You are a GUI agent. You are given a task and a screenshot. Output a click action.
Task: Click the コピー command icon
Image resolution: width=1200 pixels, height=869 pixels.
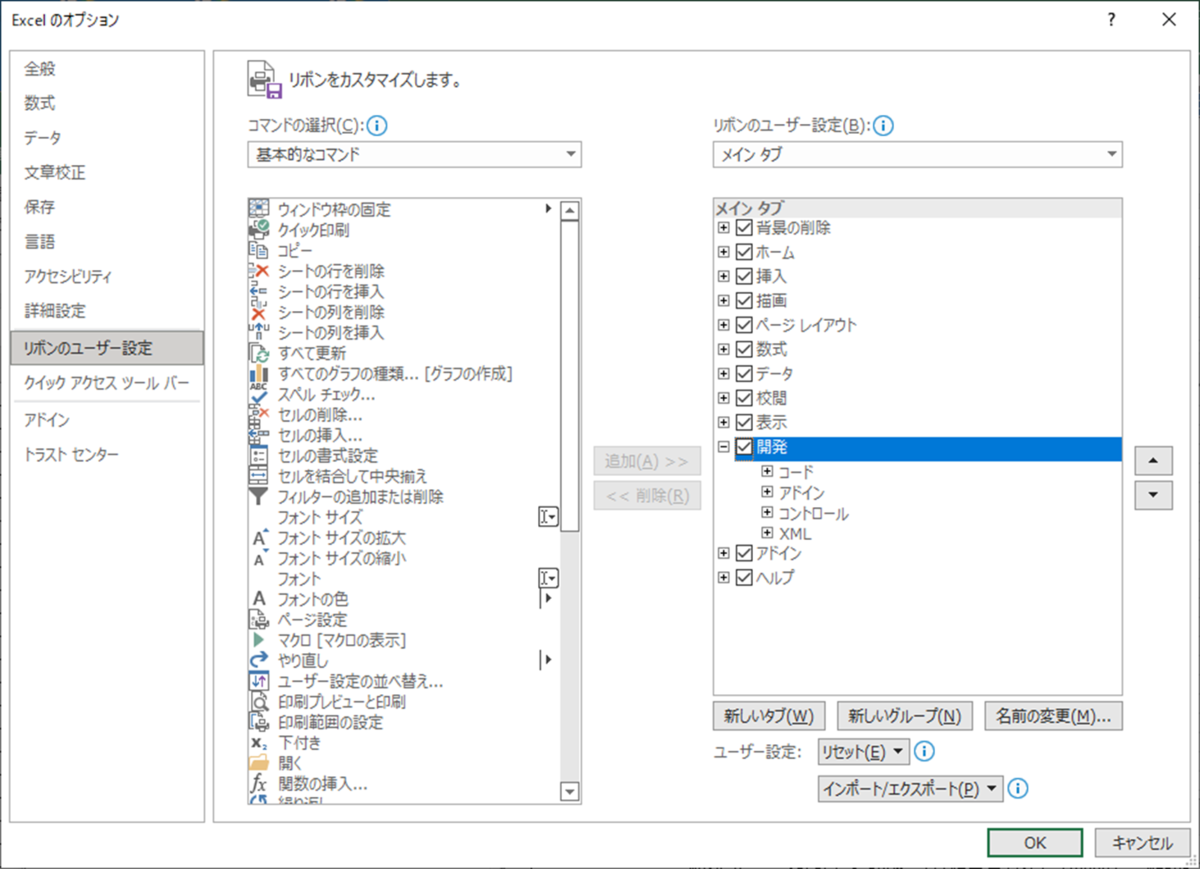click(x=258, y=250)
